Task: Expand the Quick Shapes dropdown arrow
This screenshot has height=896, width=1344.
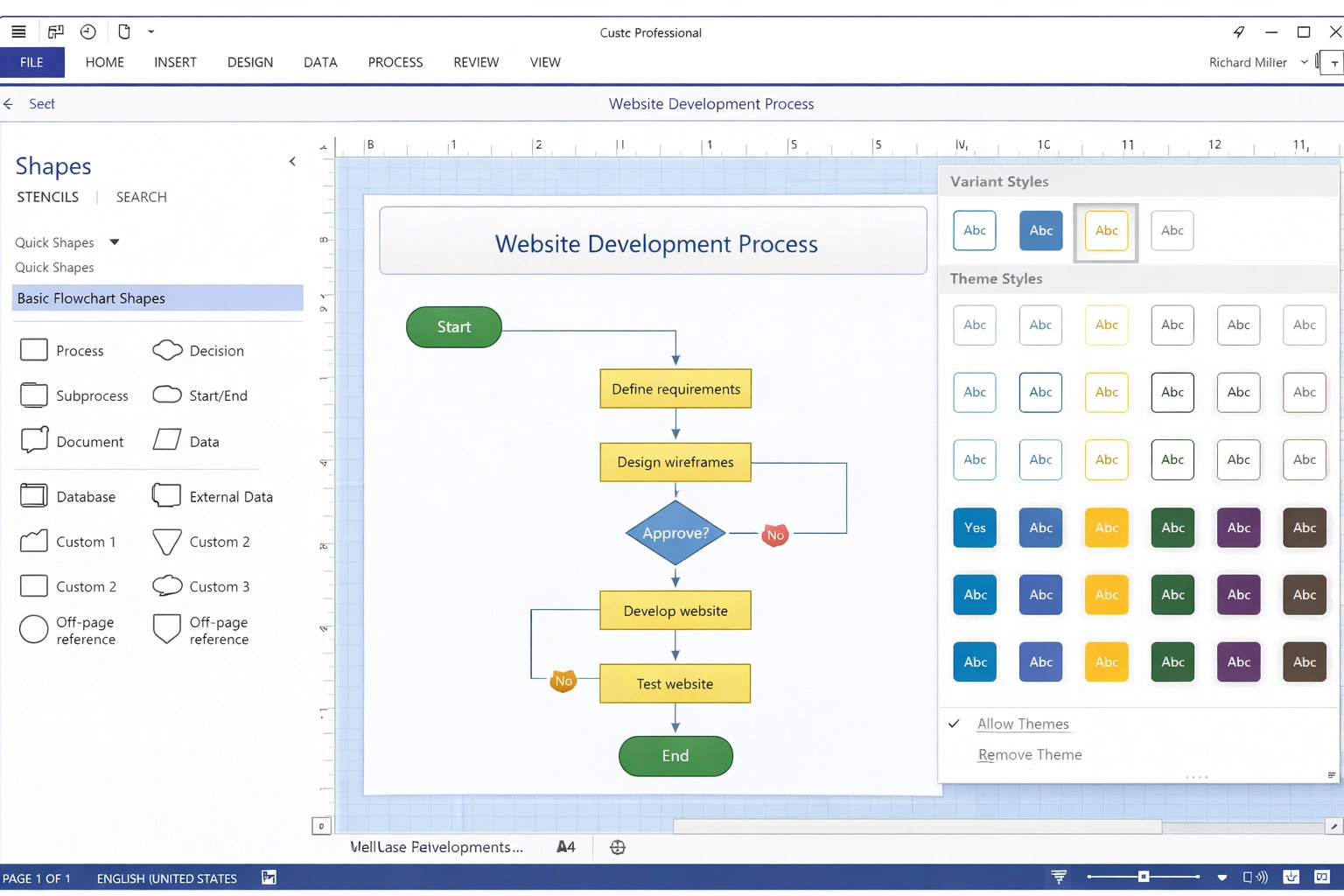Action: [115, 242]
